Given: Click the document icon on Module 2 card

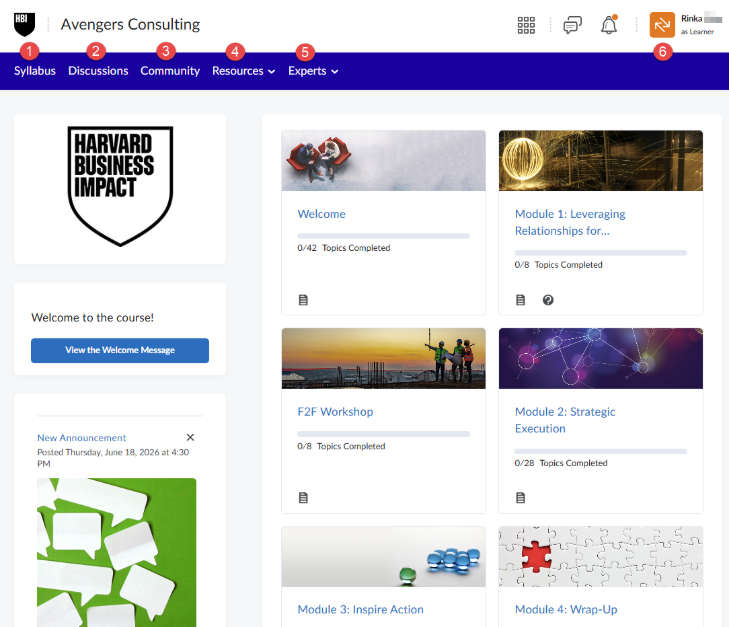Looking at the screenshot, I should click(x=521, y=498).
